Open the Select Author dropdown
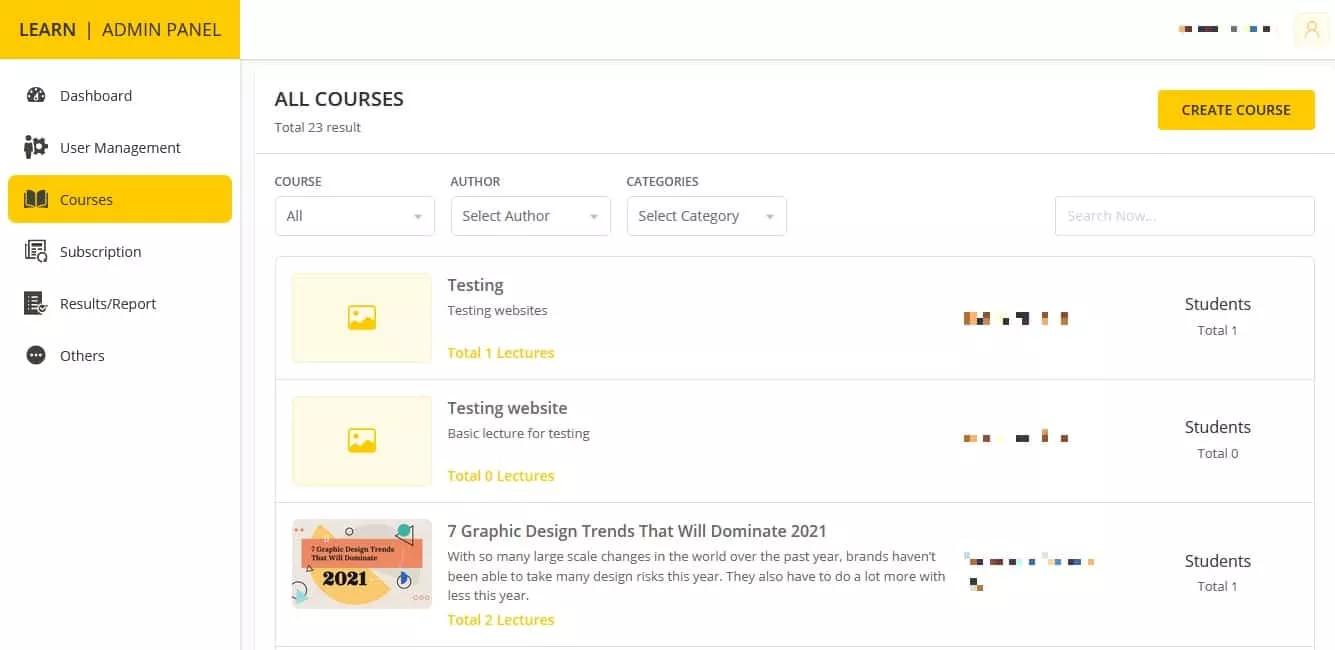Viewport: 1335px width, 650px height. [x=530, y=216]
